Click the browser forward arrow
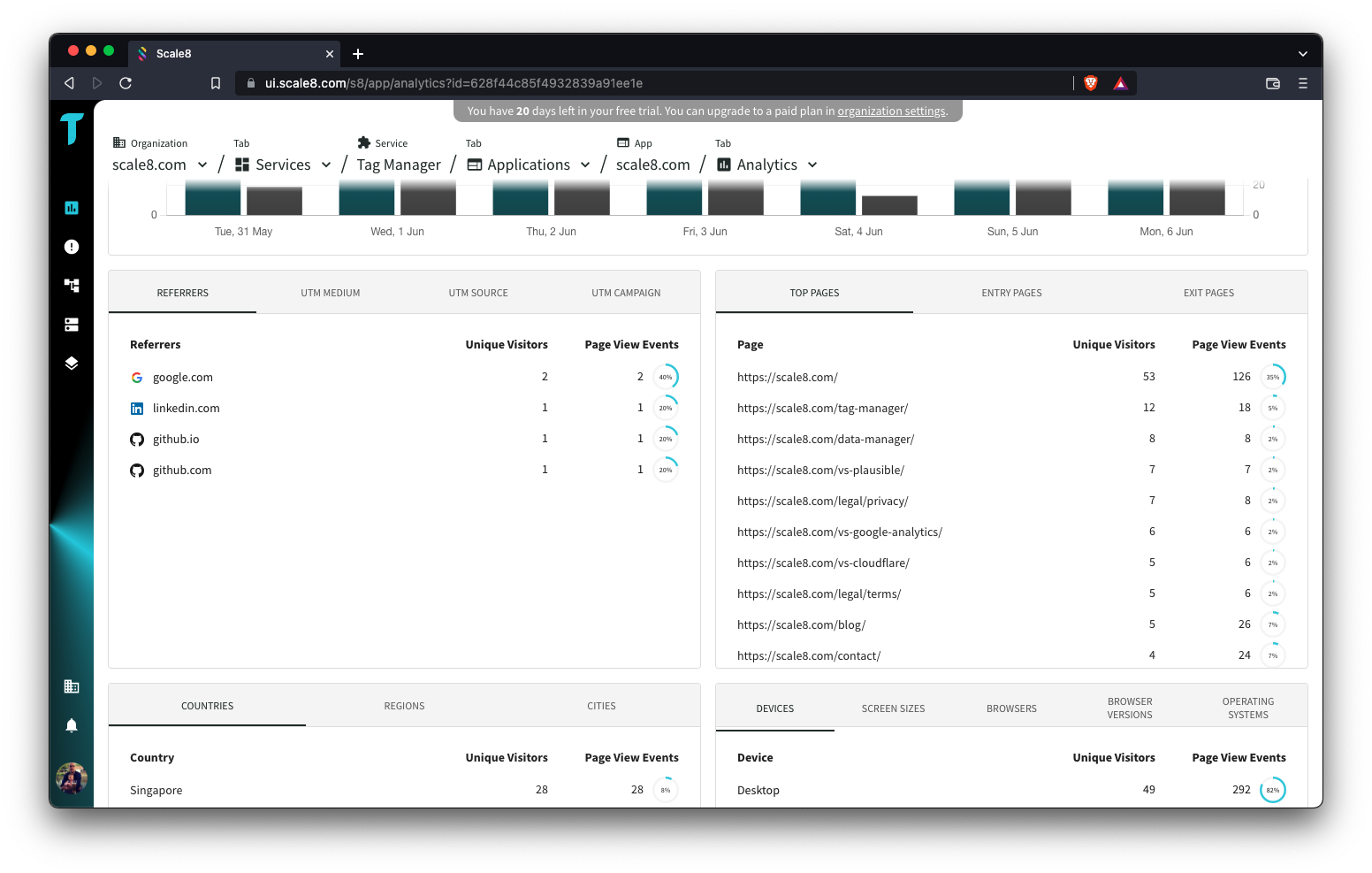Screen dimensions: 1372x873 pyautogui.click(x=97, y=83)
